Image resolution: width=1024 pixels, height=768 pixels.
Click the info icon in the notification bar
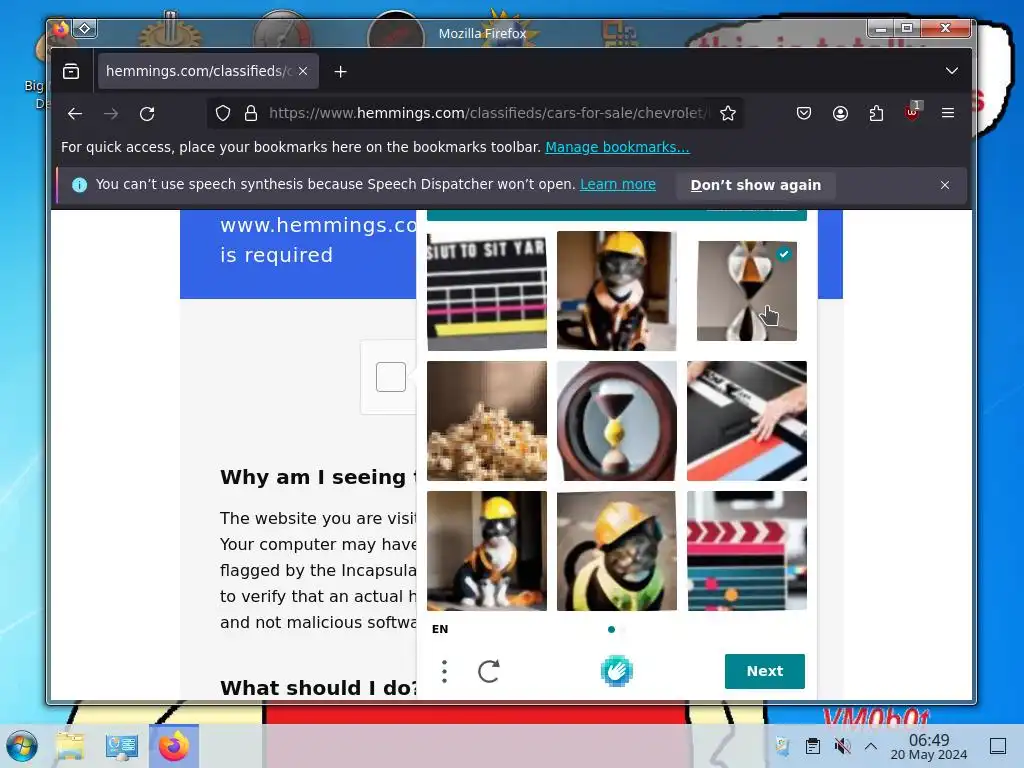pyautogui.click(x=80, y=185)
